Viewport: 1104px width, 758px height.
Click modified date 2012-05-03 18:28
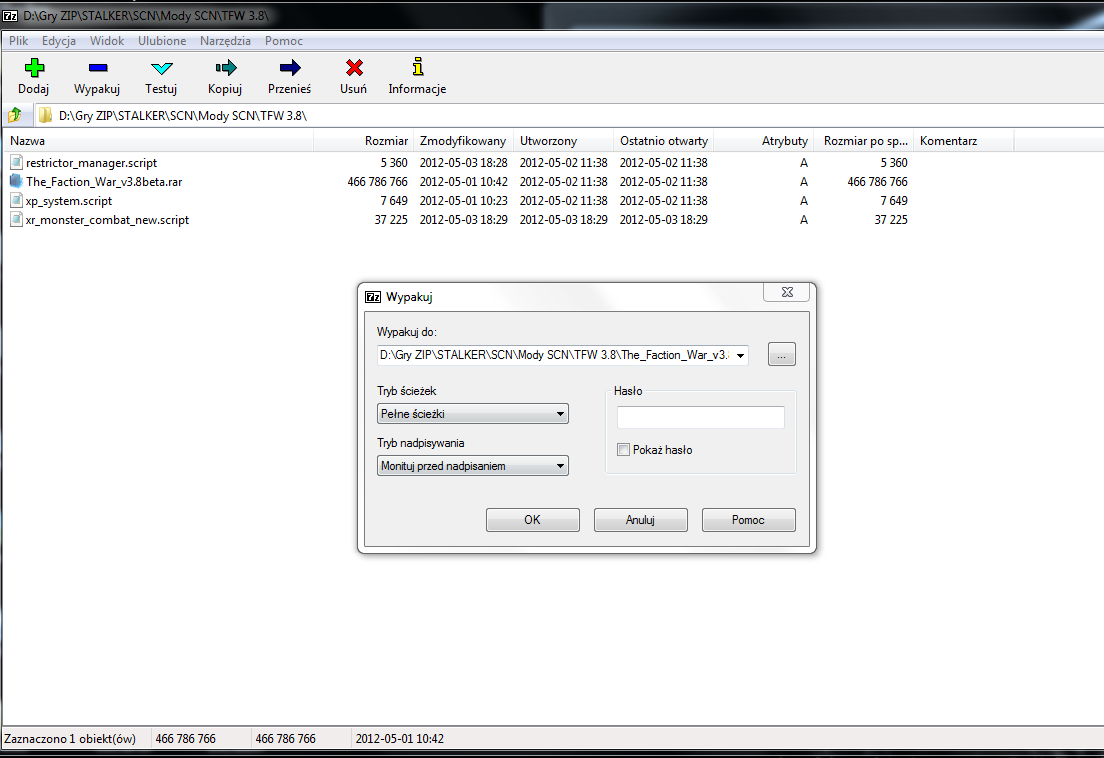click(463, 163)
